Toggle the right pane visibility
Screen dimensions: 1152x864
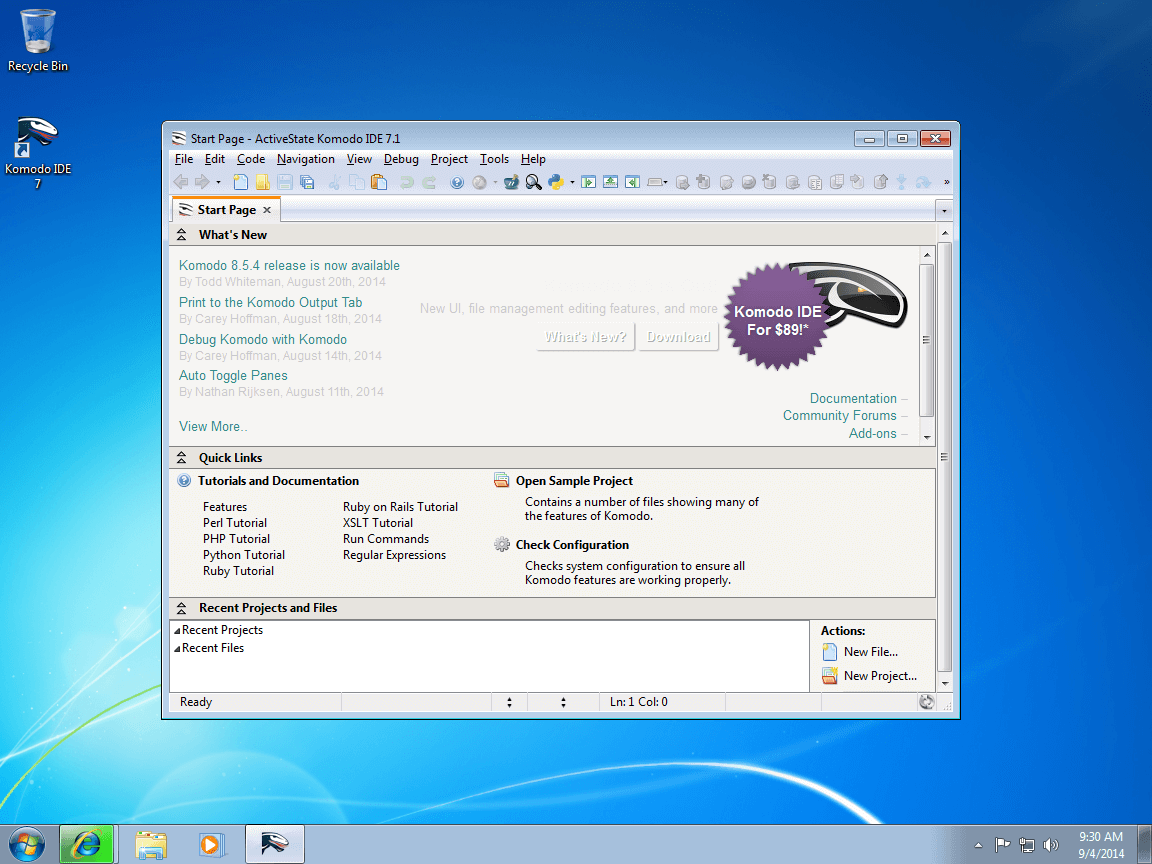[x=633, y=182]
